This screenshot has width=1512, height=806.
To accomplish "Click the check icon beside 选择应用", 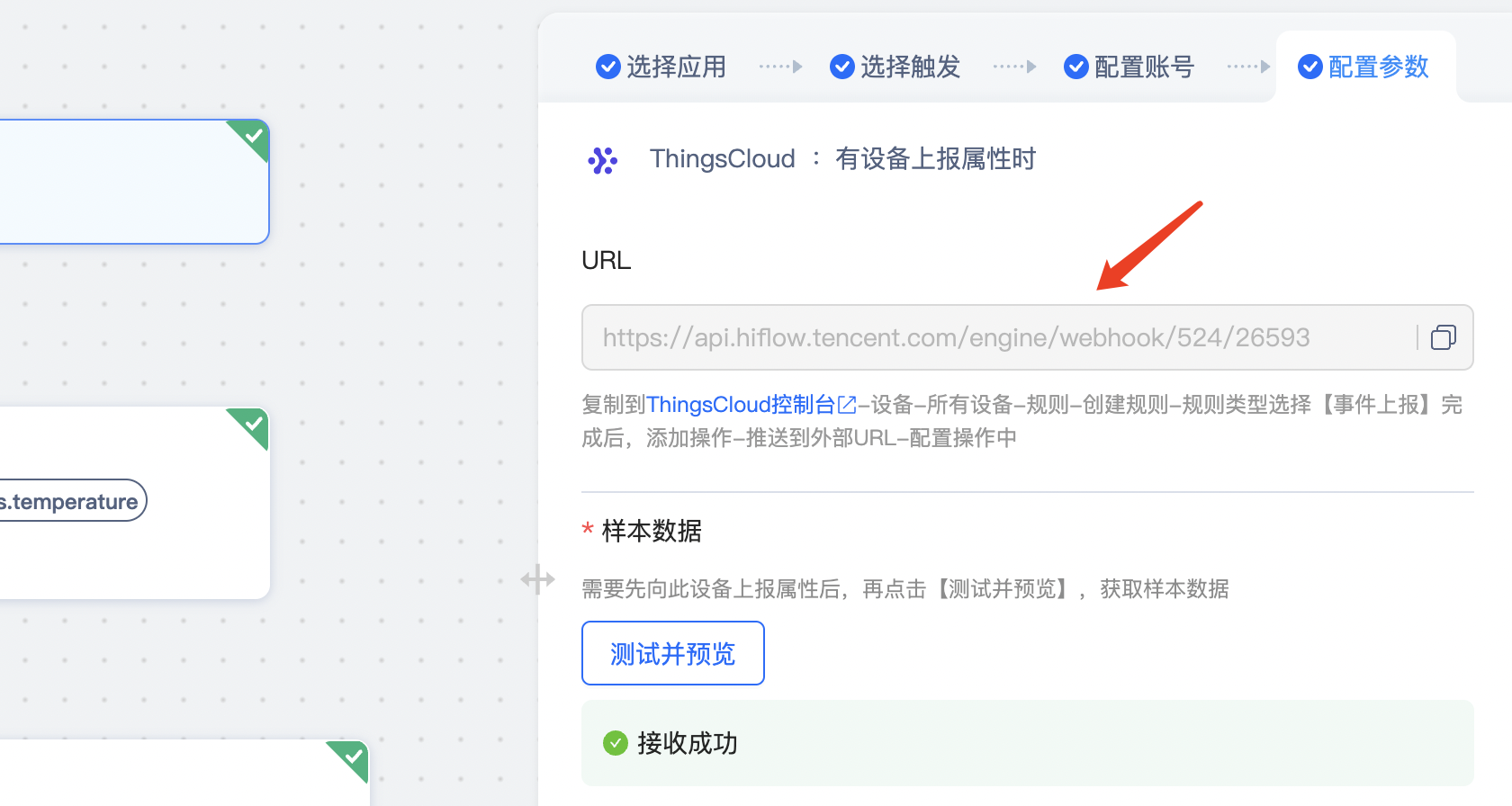I will tap(608, 67).
